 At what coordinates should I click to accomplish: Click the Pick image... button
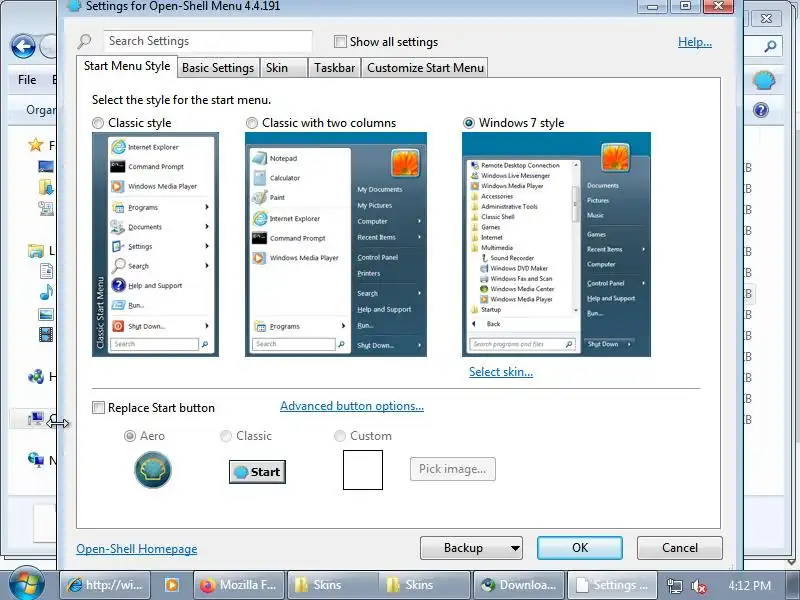coord(453,469)
